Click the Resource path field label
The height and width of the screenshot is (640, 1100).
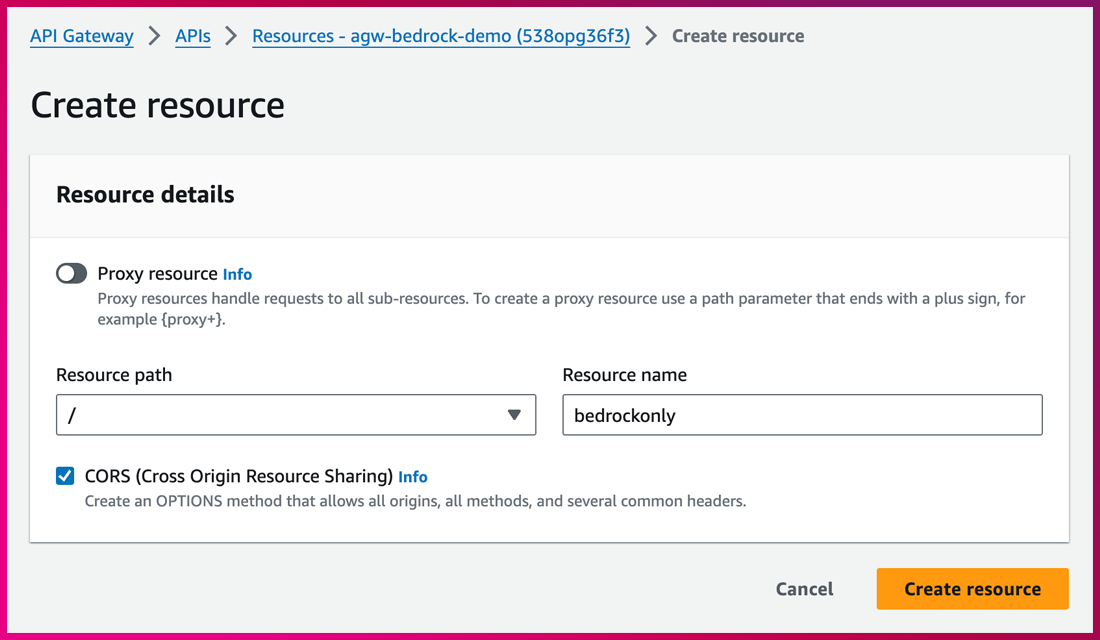[x=114, y=375]
